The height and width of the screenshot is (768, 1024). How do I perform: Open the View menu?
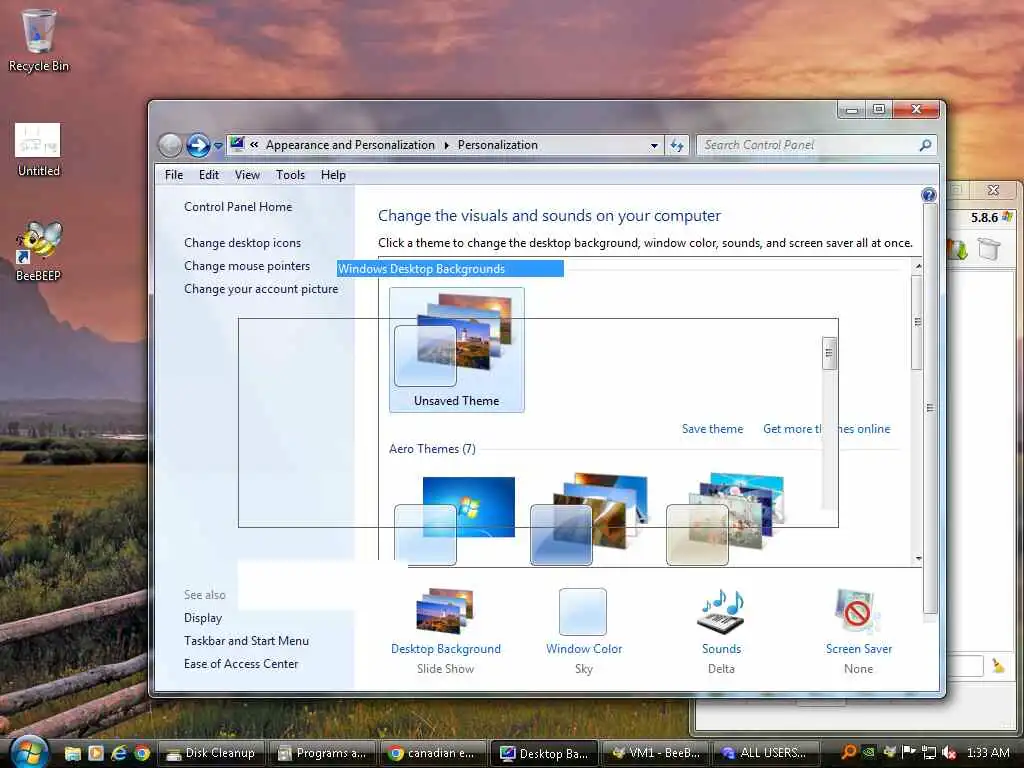click(x=248, y=175)
